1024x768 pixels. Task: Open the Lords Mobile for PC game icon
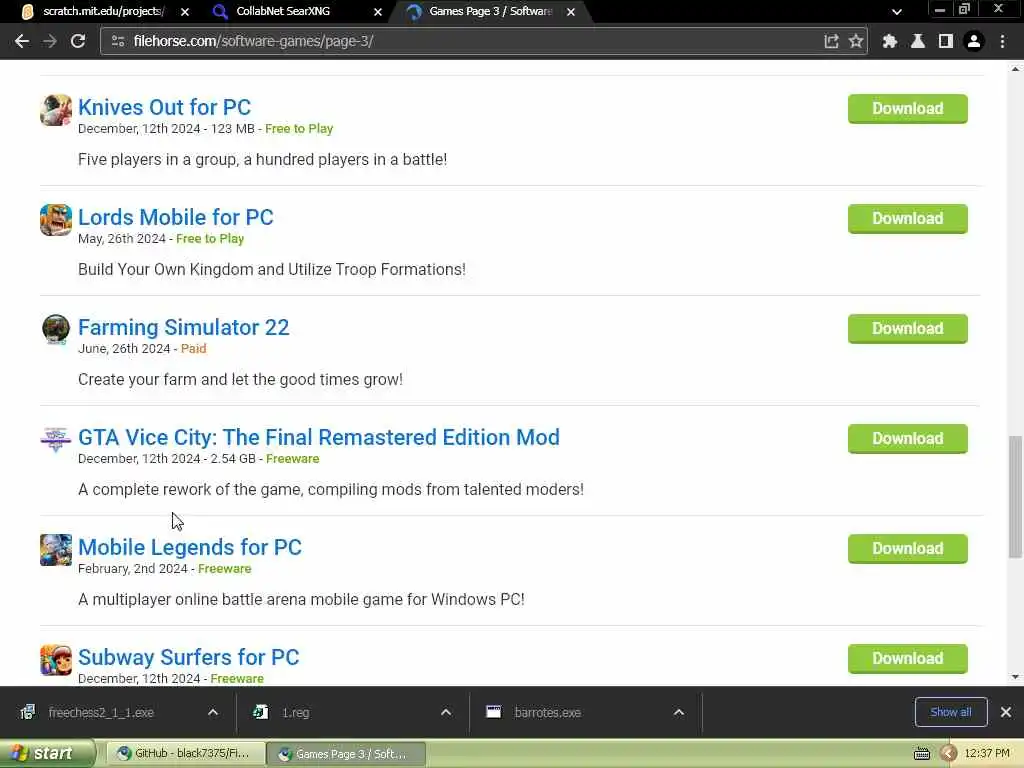point(56,219)
